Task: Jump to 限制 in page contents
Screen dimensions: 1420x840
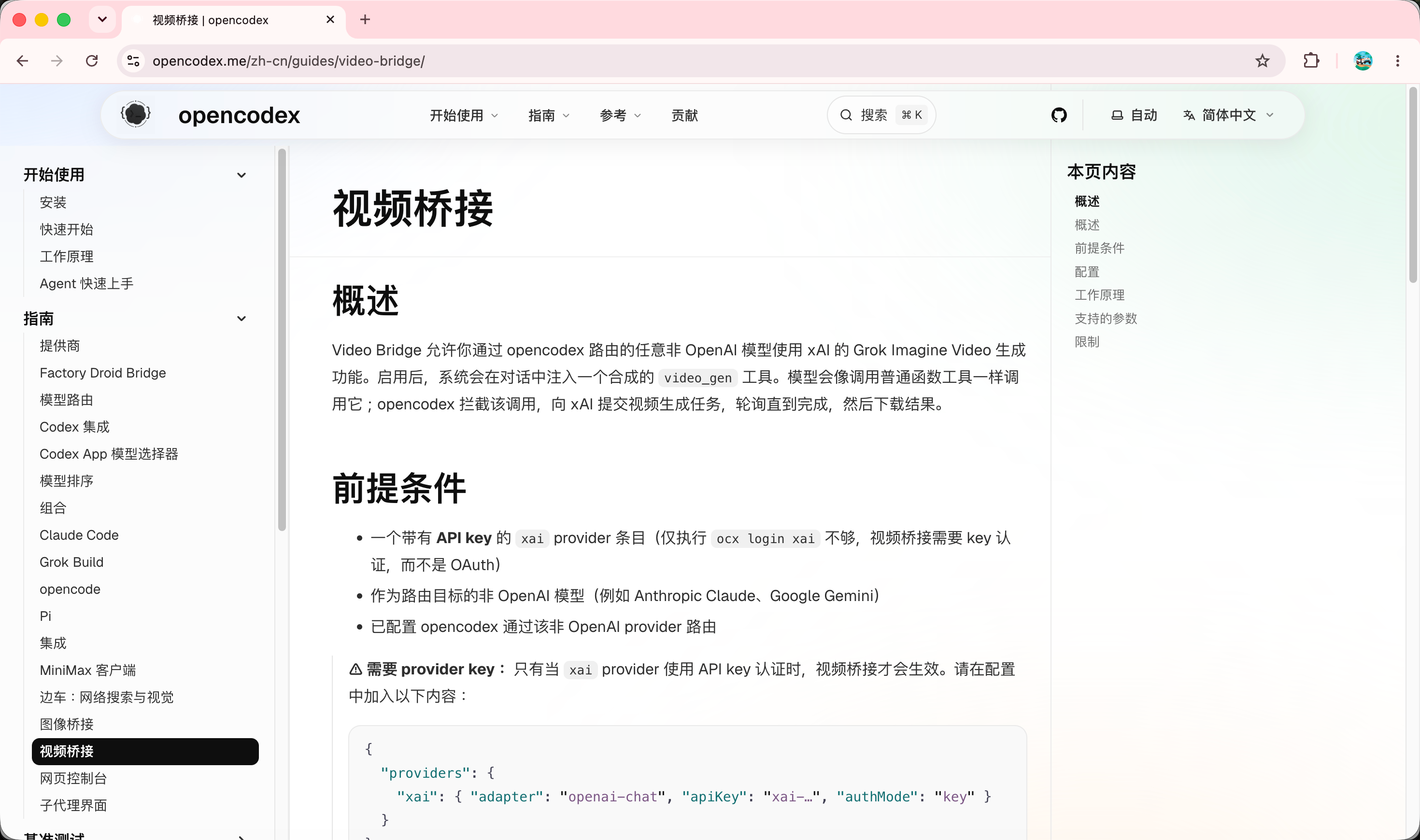Action: click(1087, 342)
